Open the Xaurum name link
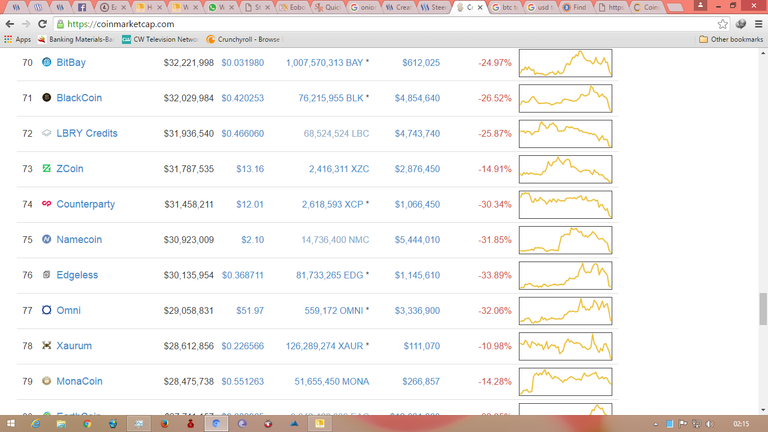Viewport: 768px width, 432px height. point(74,346)
